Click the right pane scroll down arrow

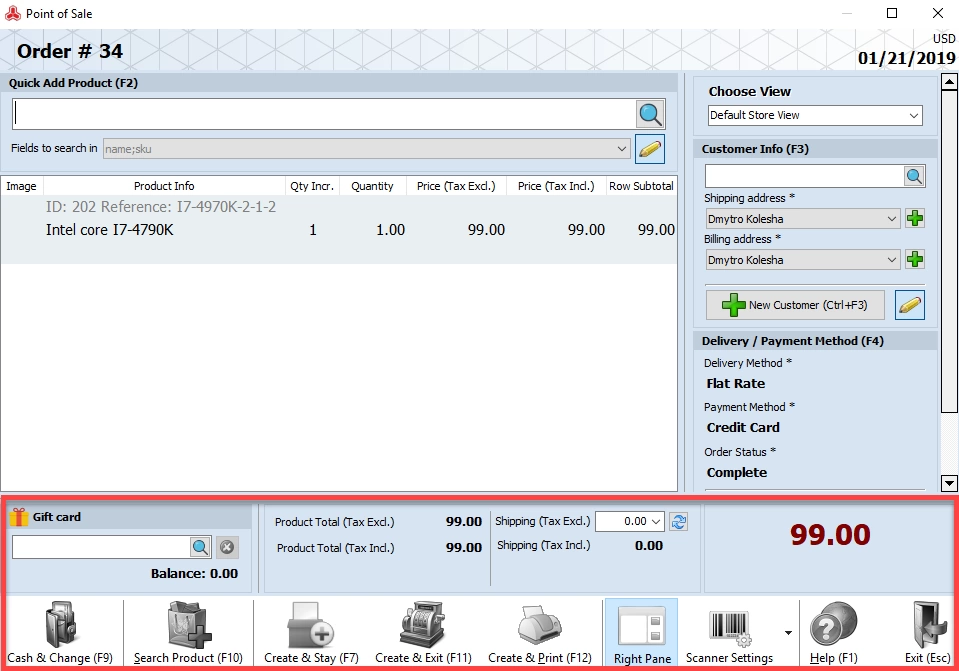coord(949,483)
